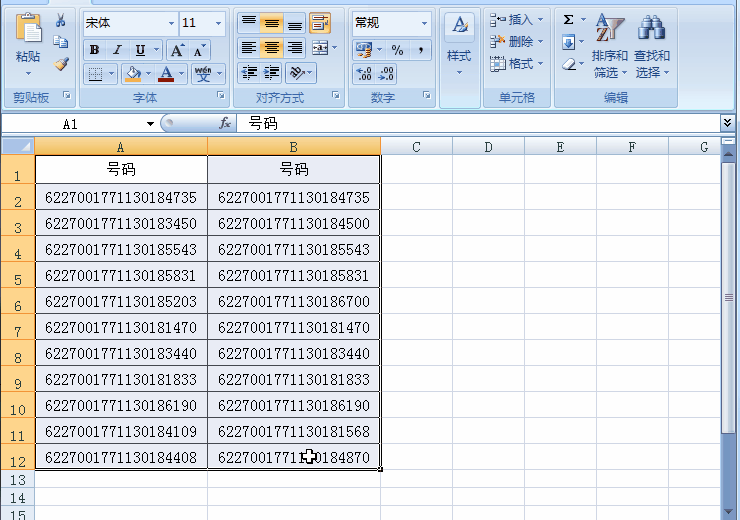Toggle Italic formatting
The width and height of the screenshot is (740, 520).
118,50
